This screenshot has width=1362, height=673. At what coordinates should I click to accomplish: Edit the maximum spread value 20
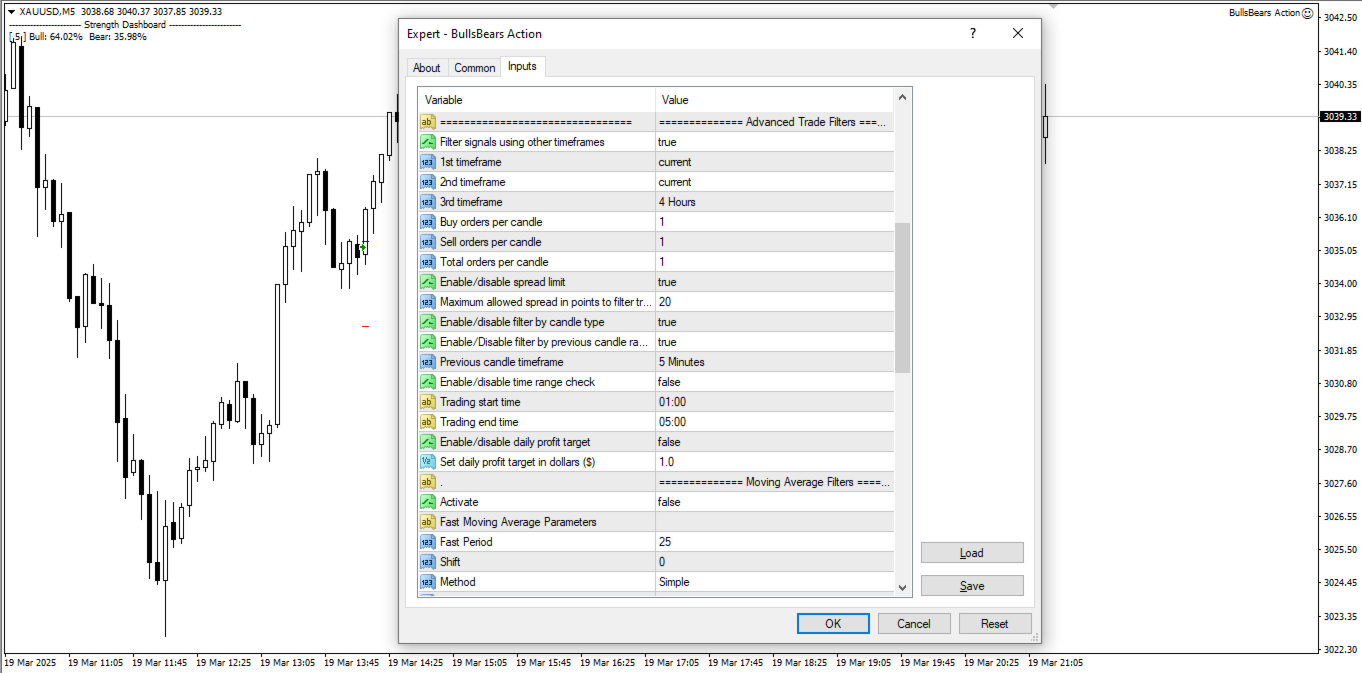click(x=775, y=302)
